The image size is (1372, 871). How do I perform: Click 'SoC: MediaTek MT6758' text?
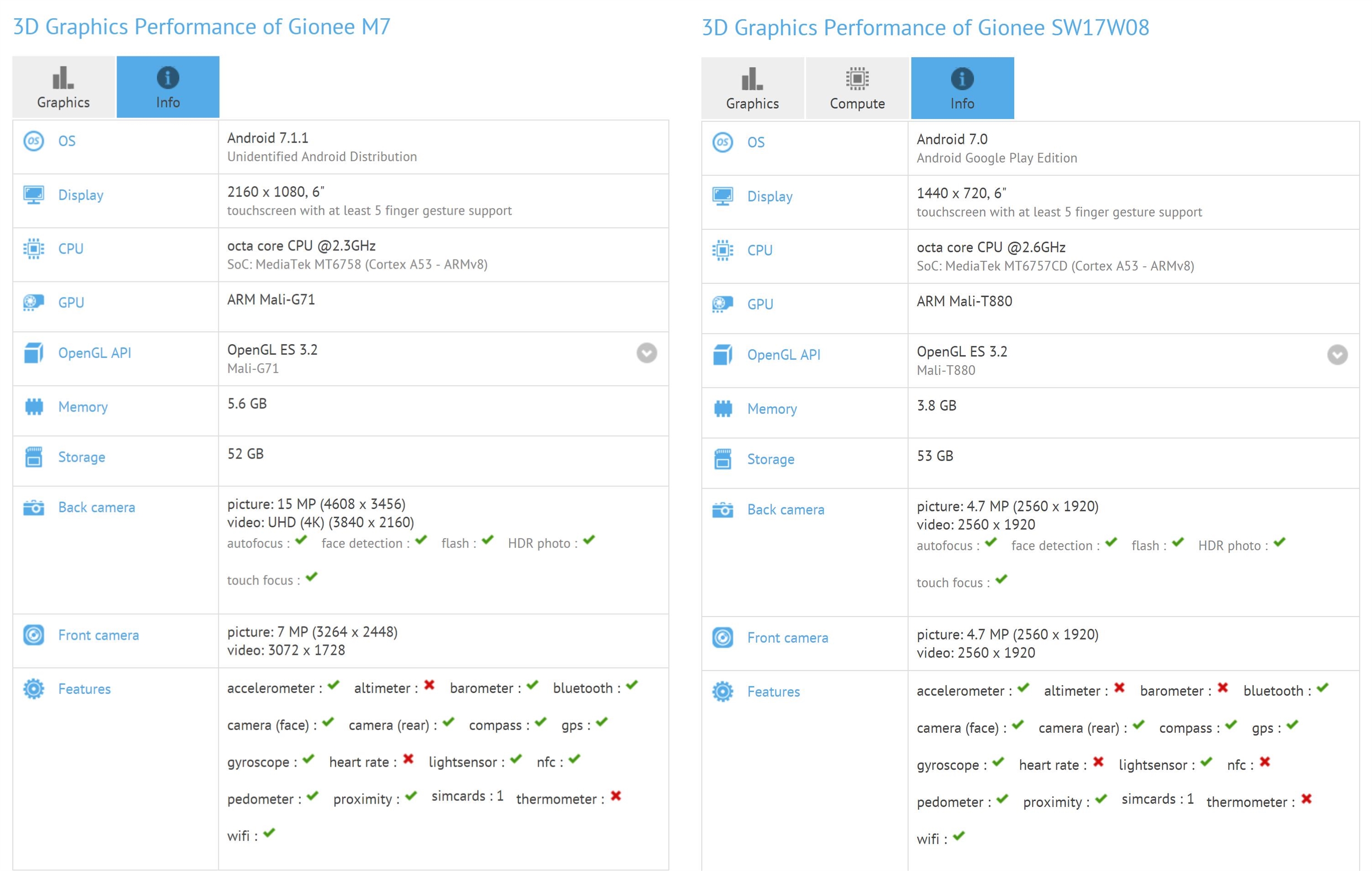point(294,265)
